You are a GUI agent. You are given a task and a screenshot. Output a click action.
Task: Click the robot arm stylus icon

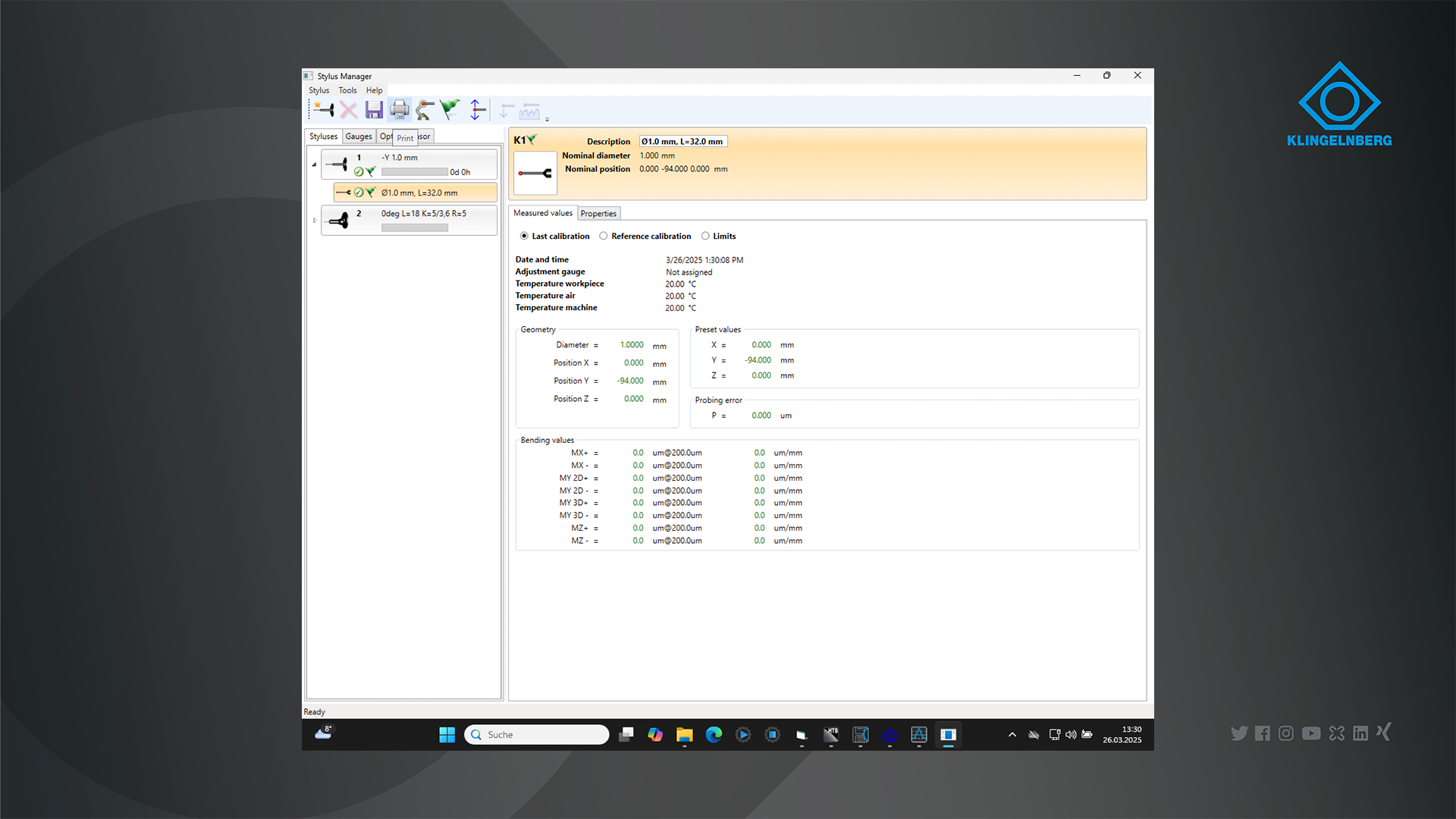425,110
